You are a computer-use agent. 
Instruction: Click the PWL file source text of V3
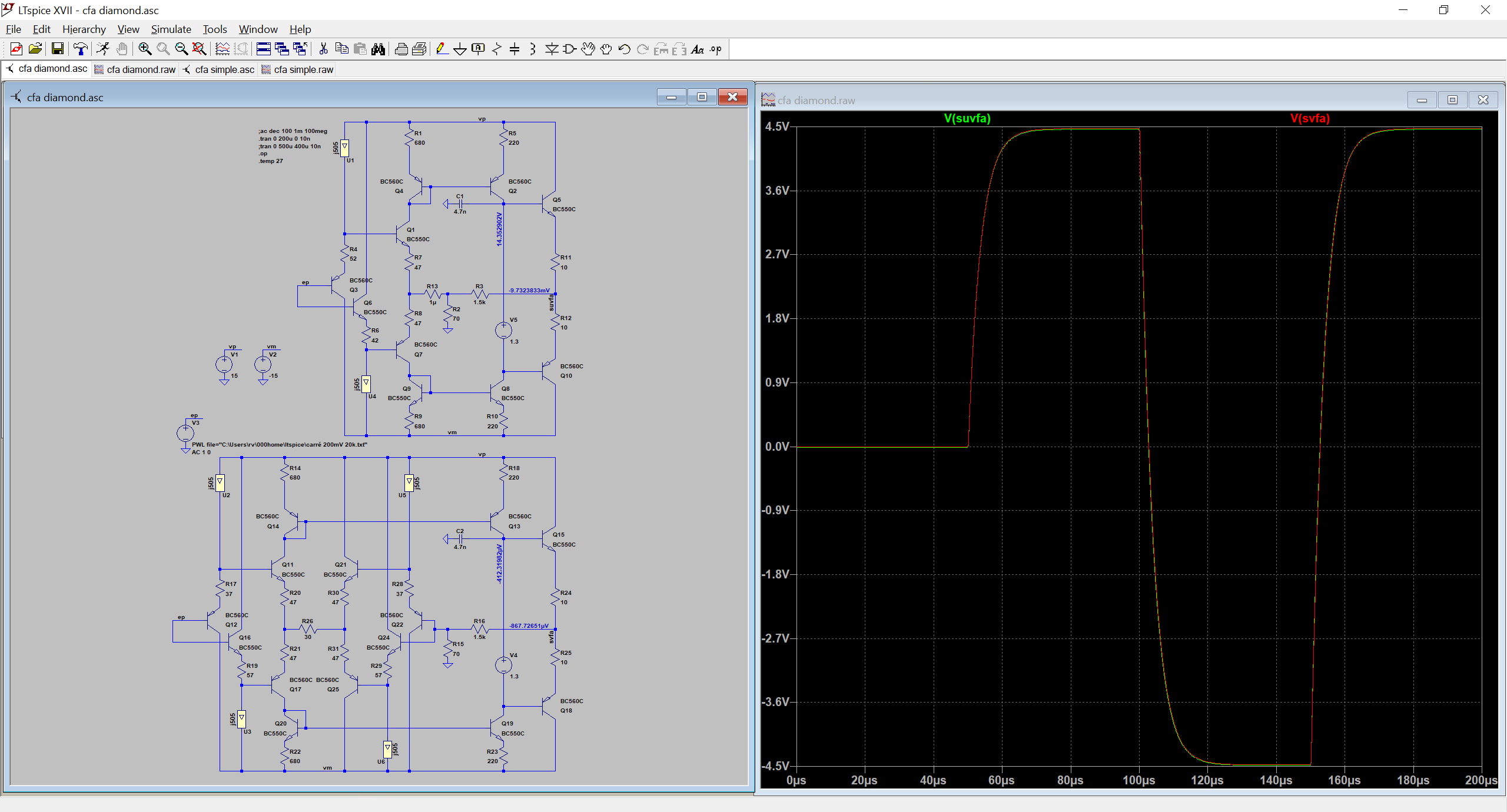[280, 445]
